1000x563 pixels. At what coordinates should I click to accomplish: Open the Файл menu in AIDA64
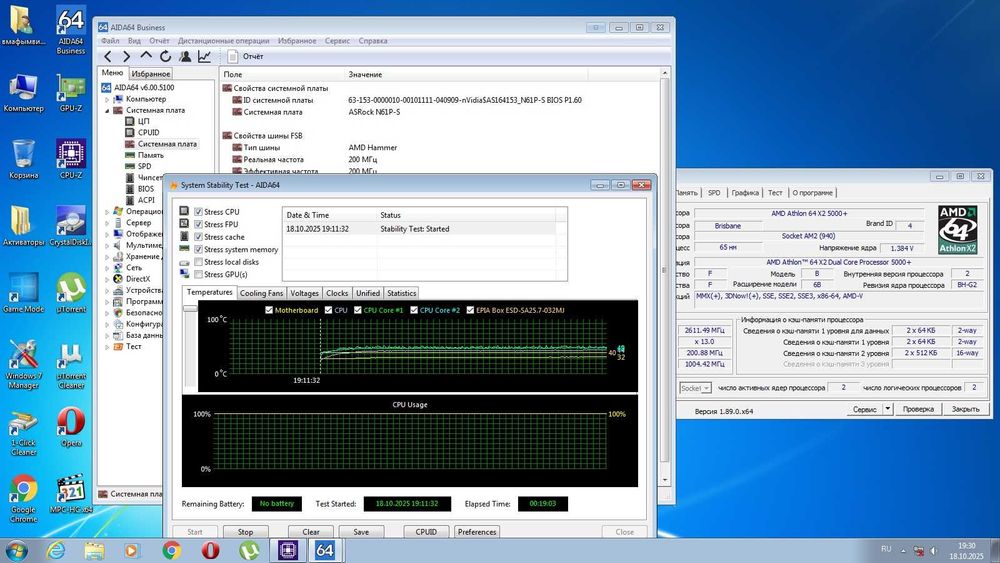110,41
